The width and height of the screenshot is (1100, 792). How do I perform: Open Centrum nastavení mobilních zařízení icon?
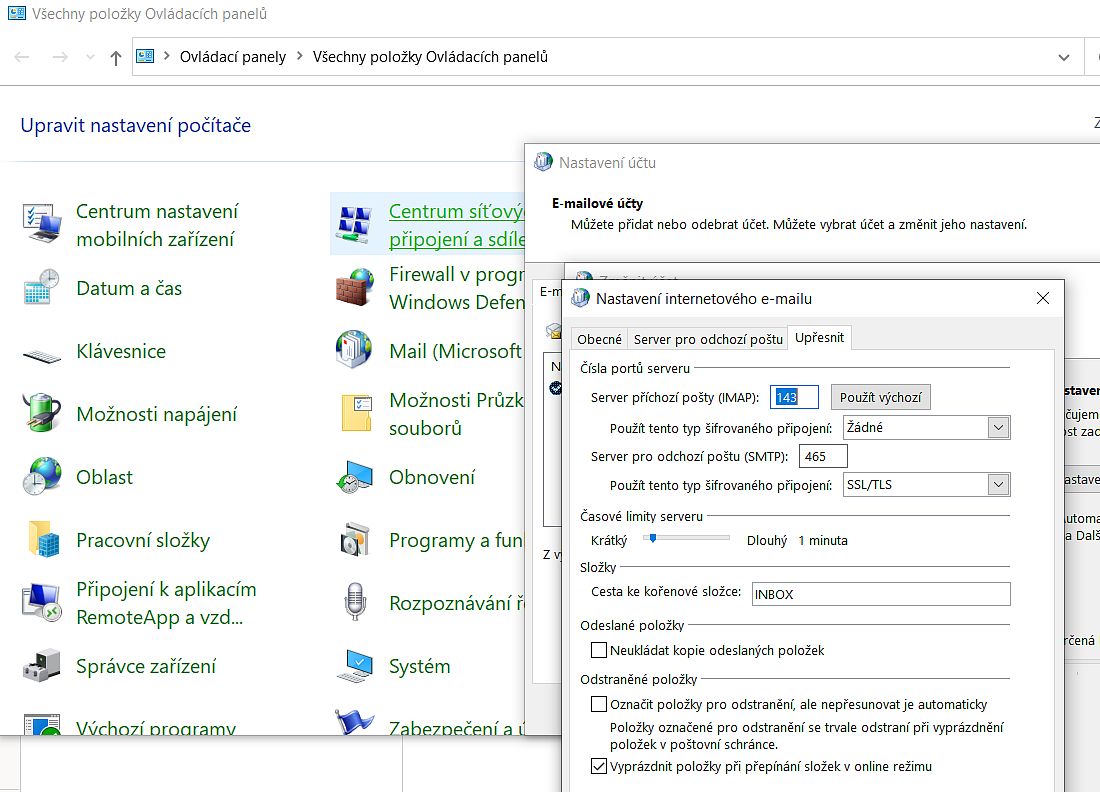pyautogui.click(x=42, y=225)
